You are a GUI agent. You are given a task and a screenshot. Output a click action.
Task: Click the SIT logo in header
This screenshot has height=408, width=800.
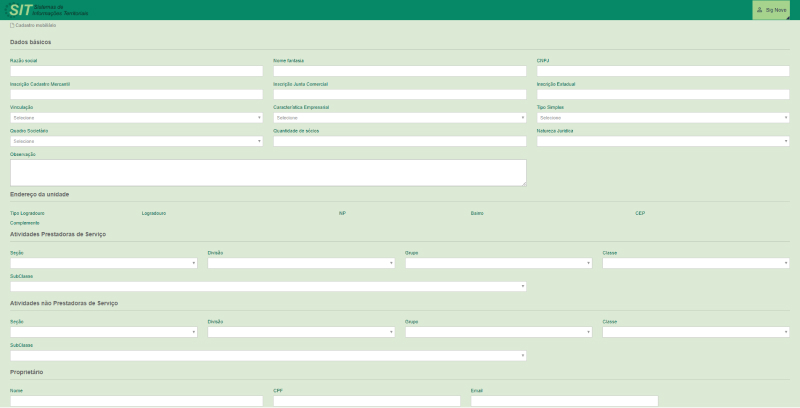20,10
